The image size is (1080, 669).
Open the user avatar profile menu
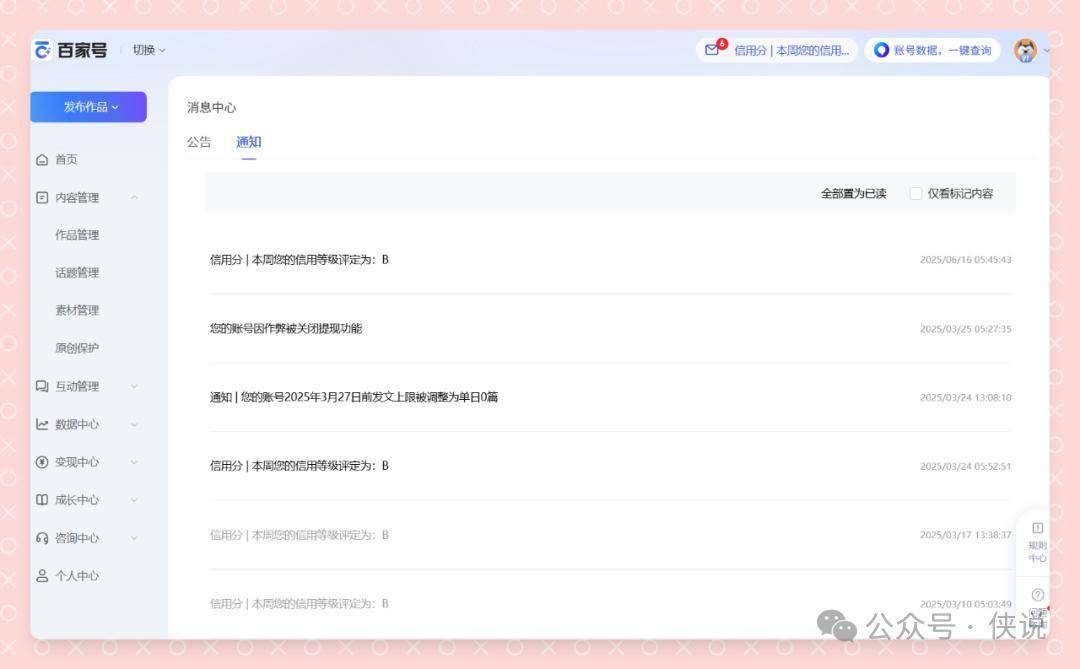click(1025, 50)
